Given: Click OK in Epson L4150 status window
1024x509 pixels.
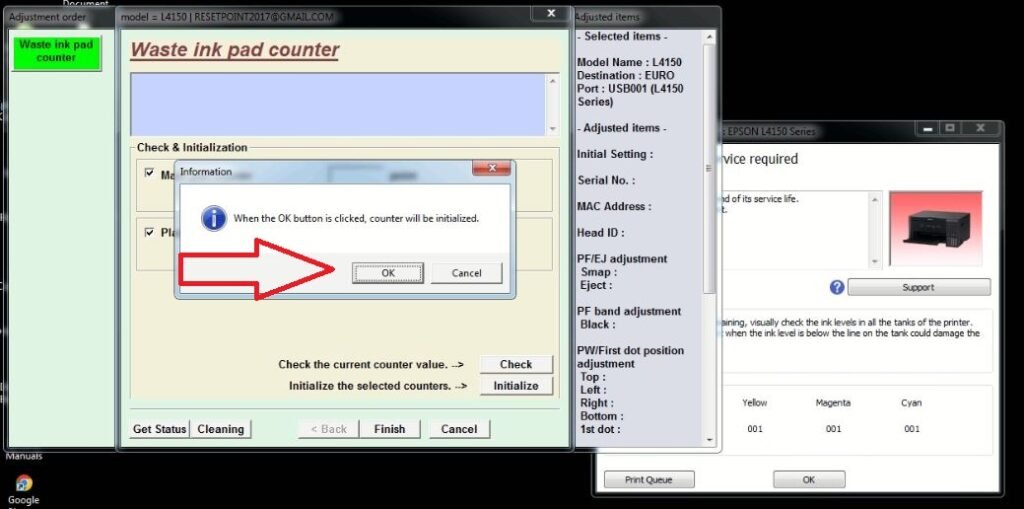Looking at the screenshot, I should [x=808, y=480].
